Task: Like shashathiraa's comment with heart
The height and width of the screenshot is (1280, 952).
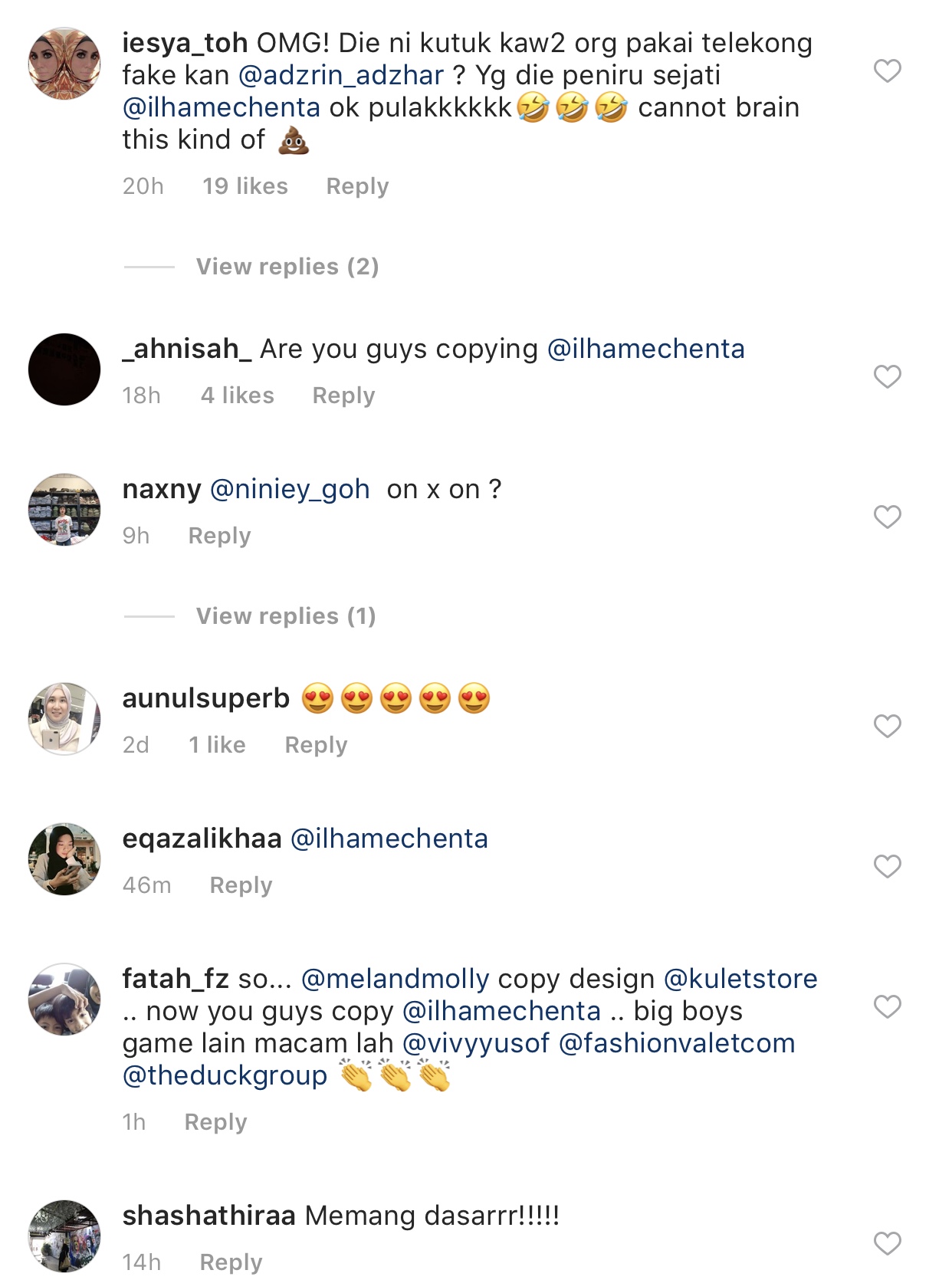Action: (887, 1243)
